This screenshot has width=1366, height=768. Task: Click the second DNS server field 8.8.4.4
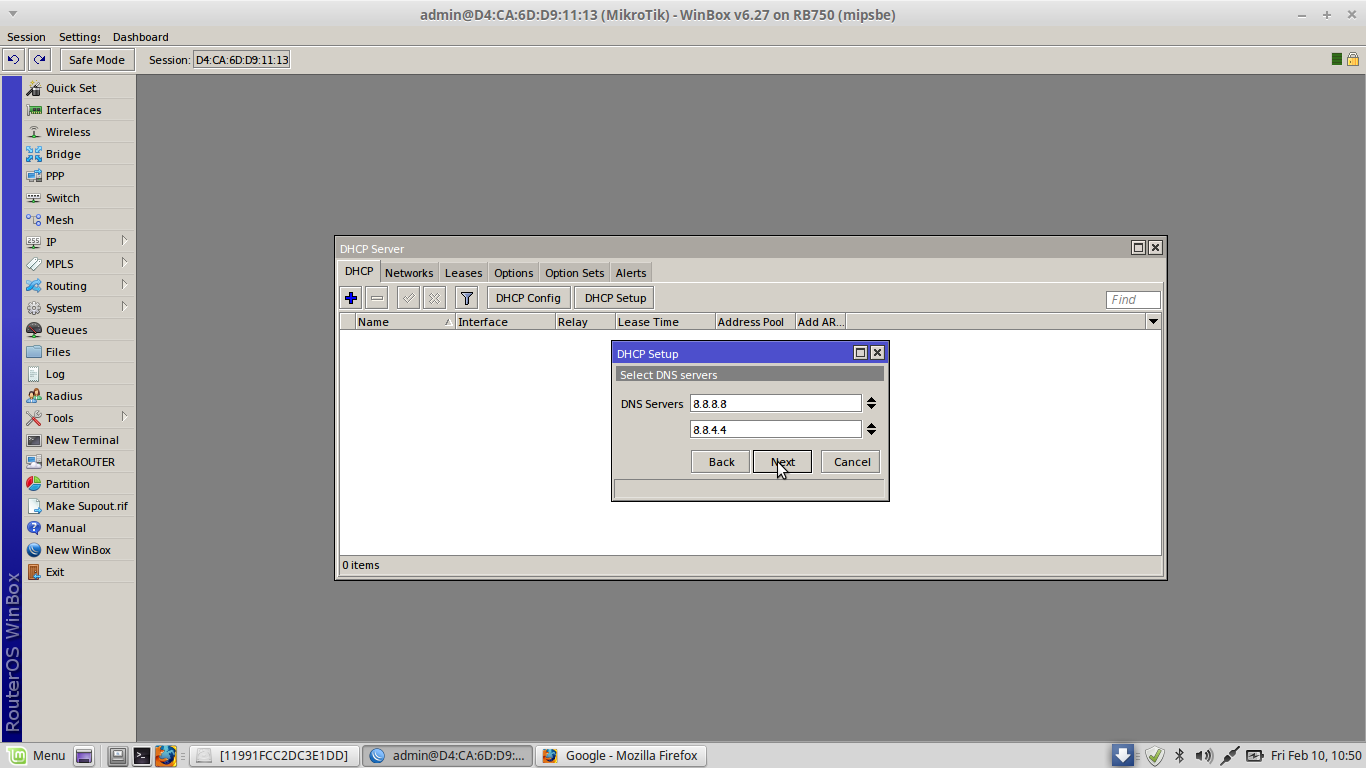pyautogui.click(x=776, y=429)
